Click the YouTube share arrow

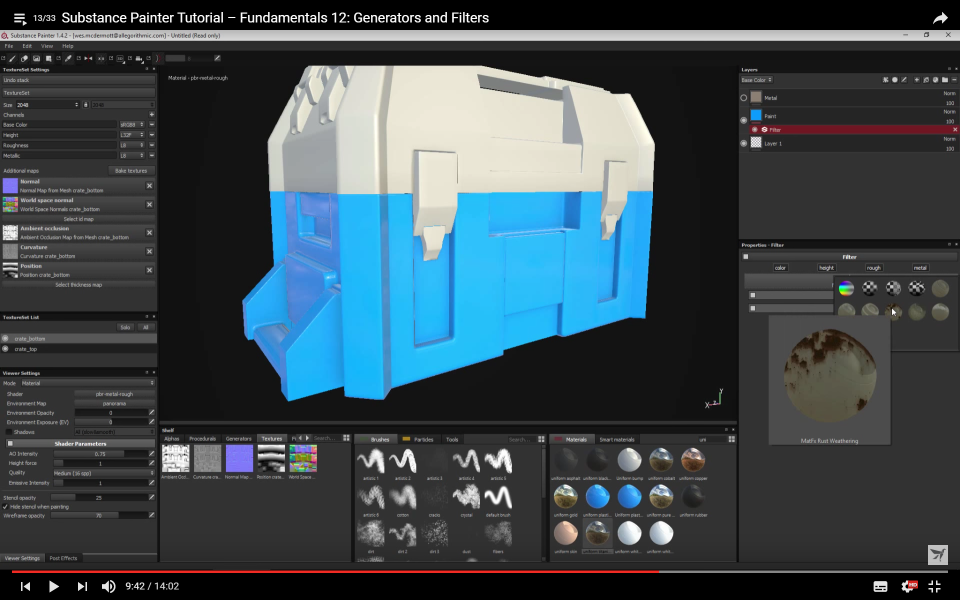point(940,18)
